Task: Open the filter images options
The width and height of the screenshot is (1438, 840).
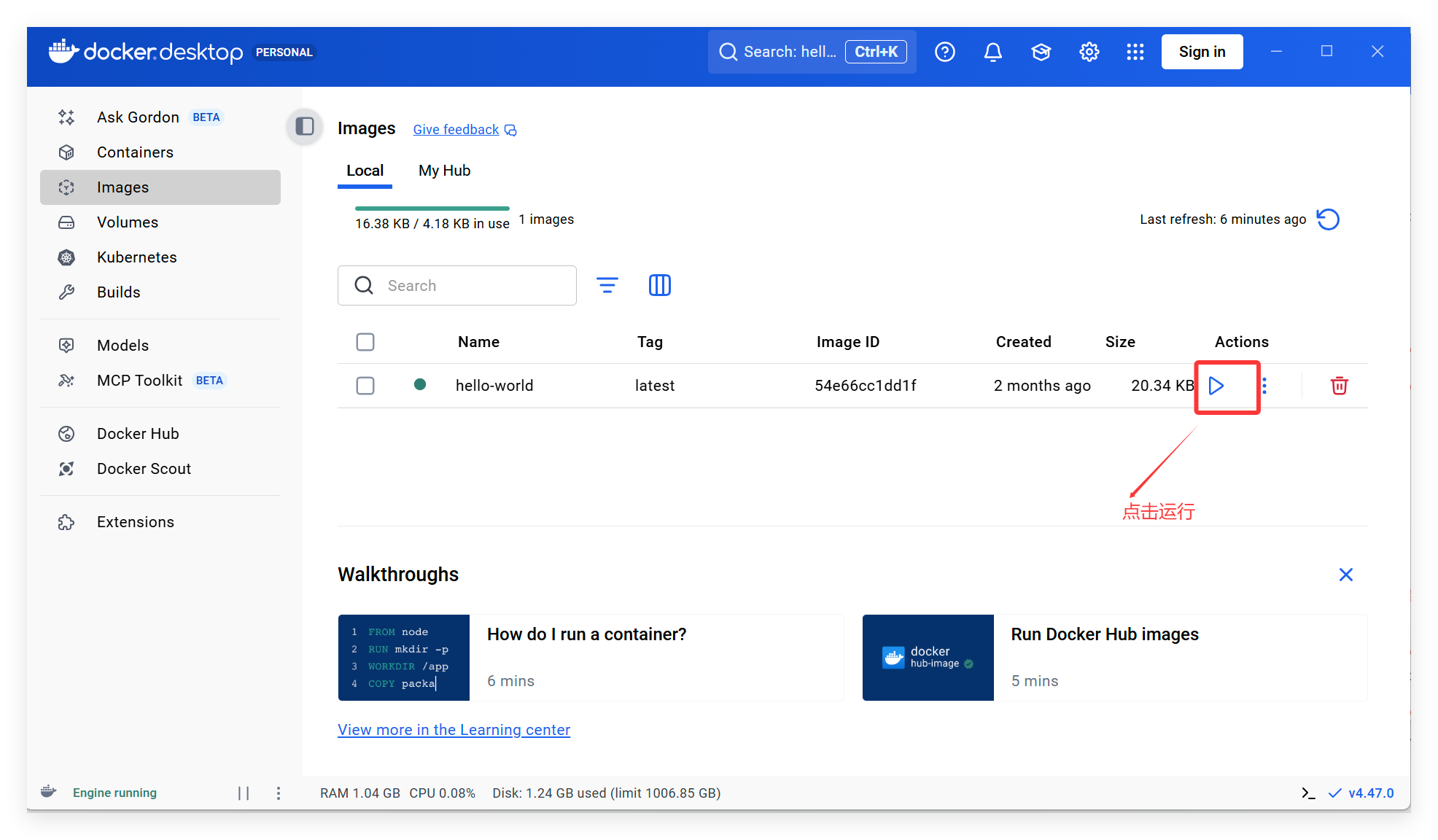Action: (607, 285)
